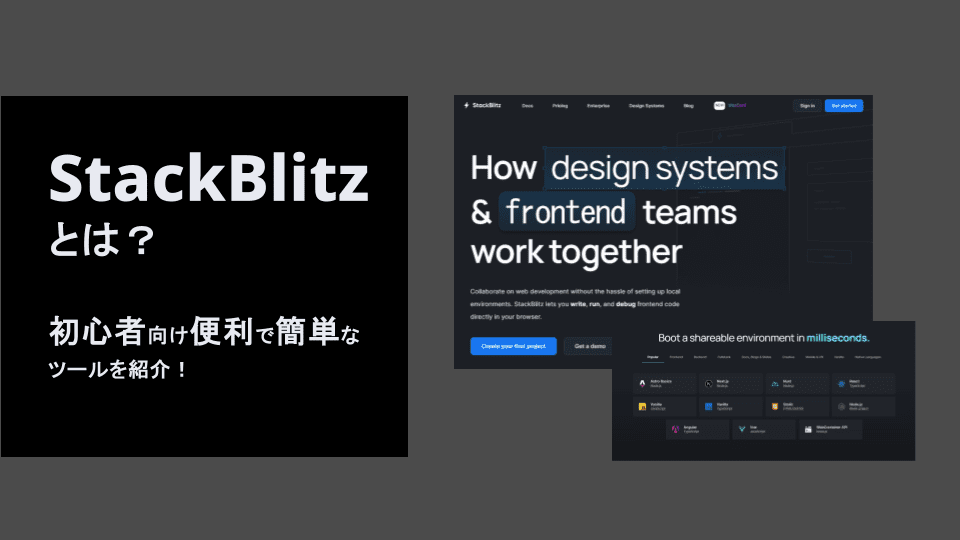Open the Enterprise nav link
Viewport: 960px width, 540px height.
click(598, 105)
